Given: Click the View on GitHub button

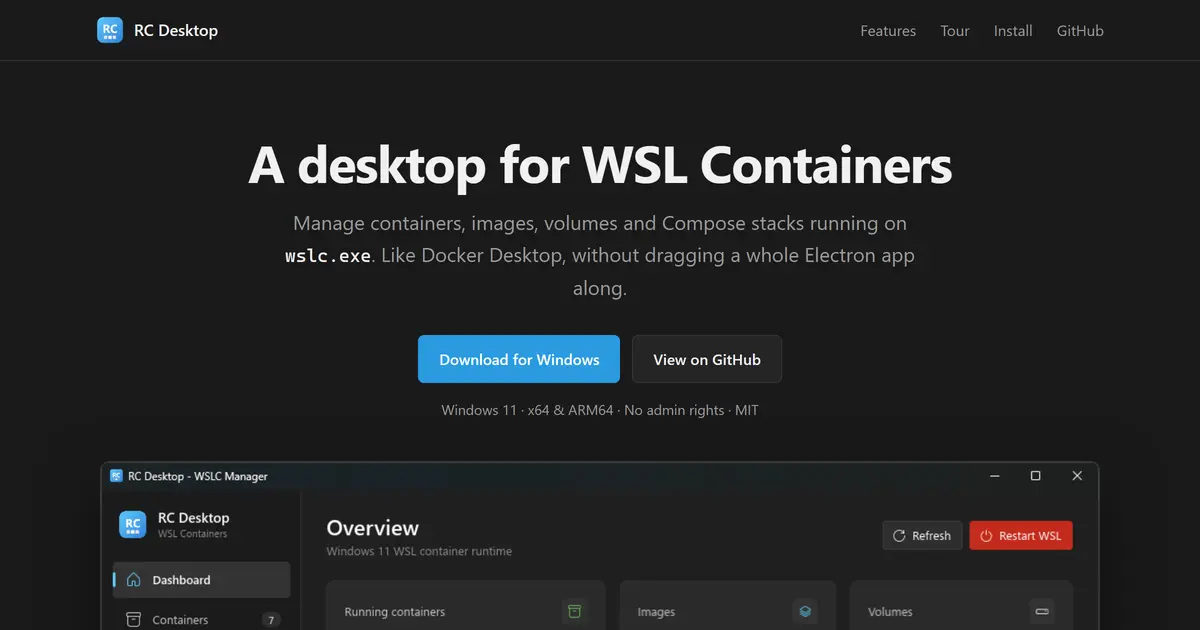Looking at the screenshot, I should (x=707, y=359).
